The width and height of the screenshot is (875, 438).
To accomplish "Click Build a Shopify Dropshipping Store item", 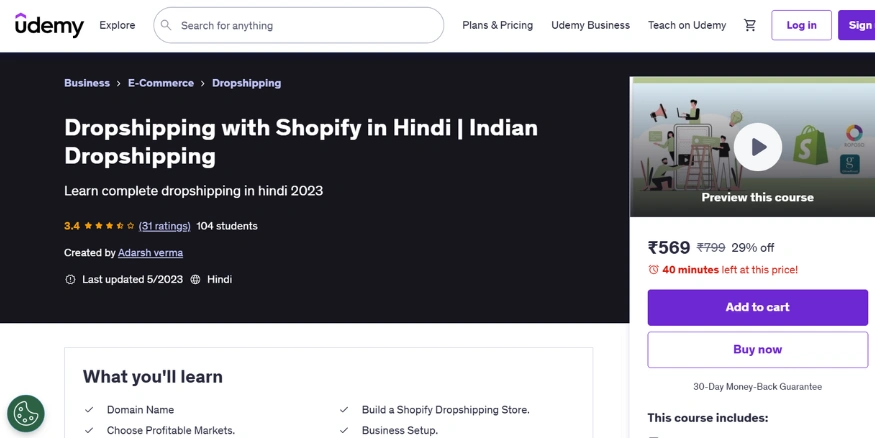I will (446, 410).
